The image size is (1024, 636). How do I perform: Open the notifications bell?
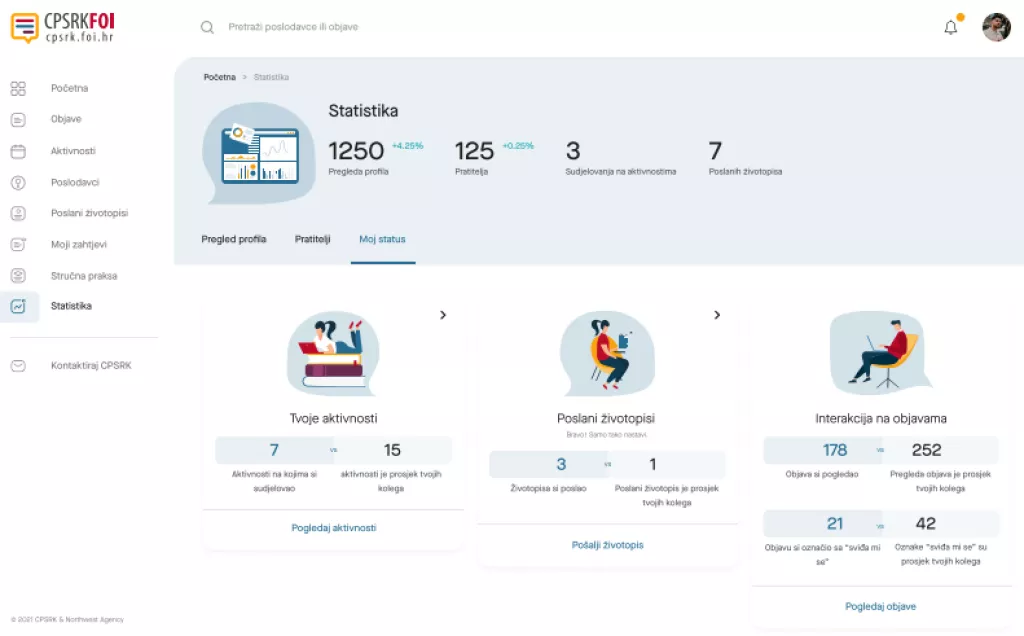point(951,27)
